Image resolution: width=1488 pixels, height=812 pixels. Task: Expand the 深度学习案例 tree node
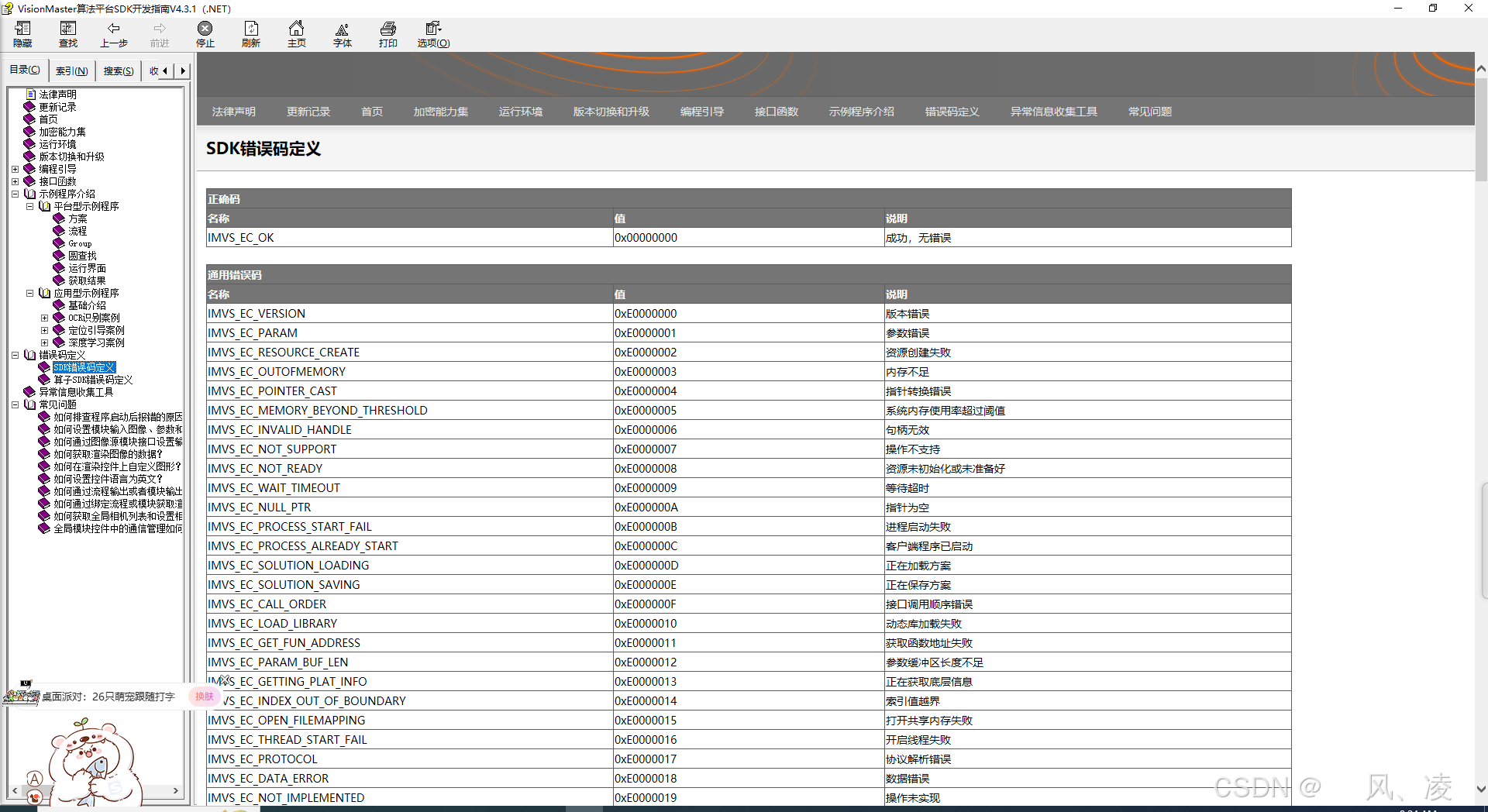pos(44,342)
